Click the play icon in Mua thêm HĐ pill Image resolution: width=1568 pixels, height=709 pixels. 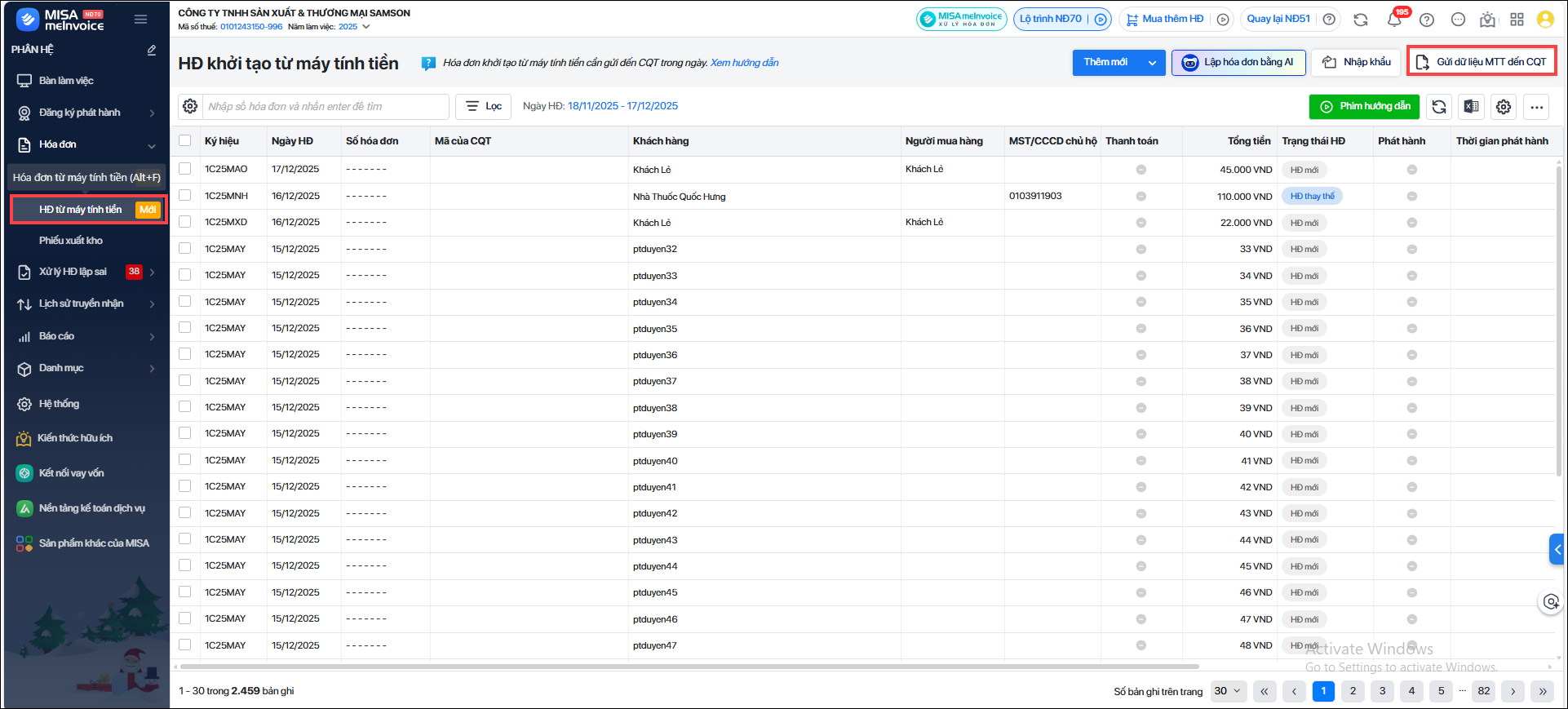tap(1223, 20)
